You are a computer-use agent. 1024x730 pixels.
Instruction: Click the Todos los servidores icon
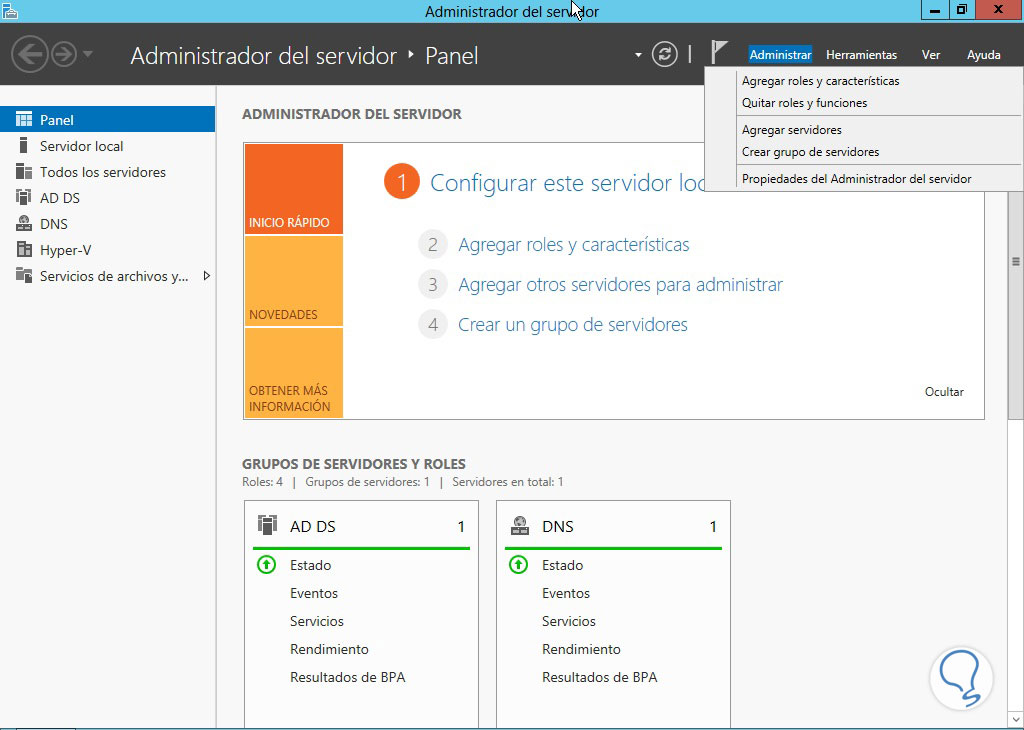click(x=24, y=172)
